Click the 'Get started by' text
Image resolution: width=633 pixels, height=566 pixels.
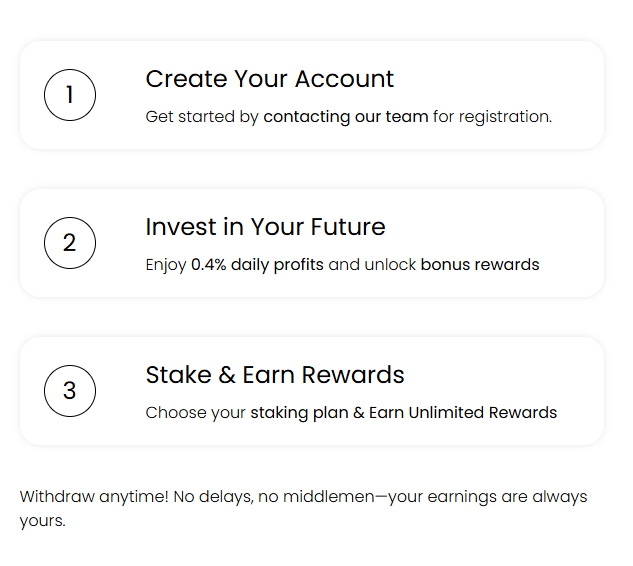(x=202, y=117)
